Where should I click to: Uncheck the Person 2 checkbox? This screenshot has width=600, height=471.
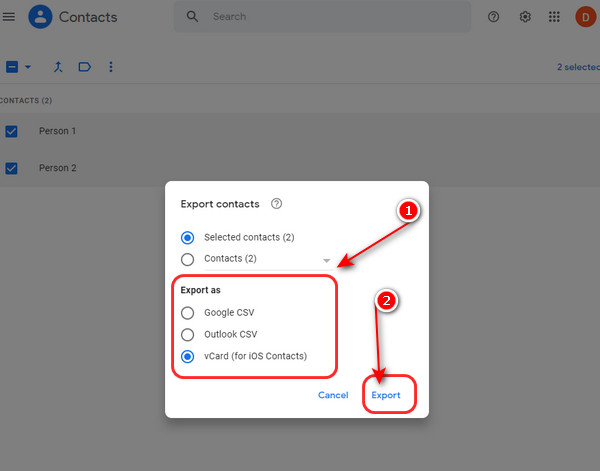11,168
